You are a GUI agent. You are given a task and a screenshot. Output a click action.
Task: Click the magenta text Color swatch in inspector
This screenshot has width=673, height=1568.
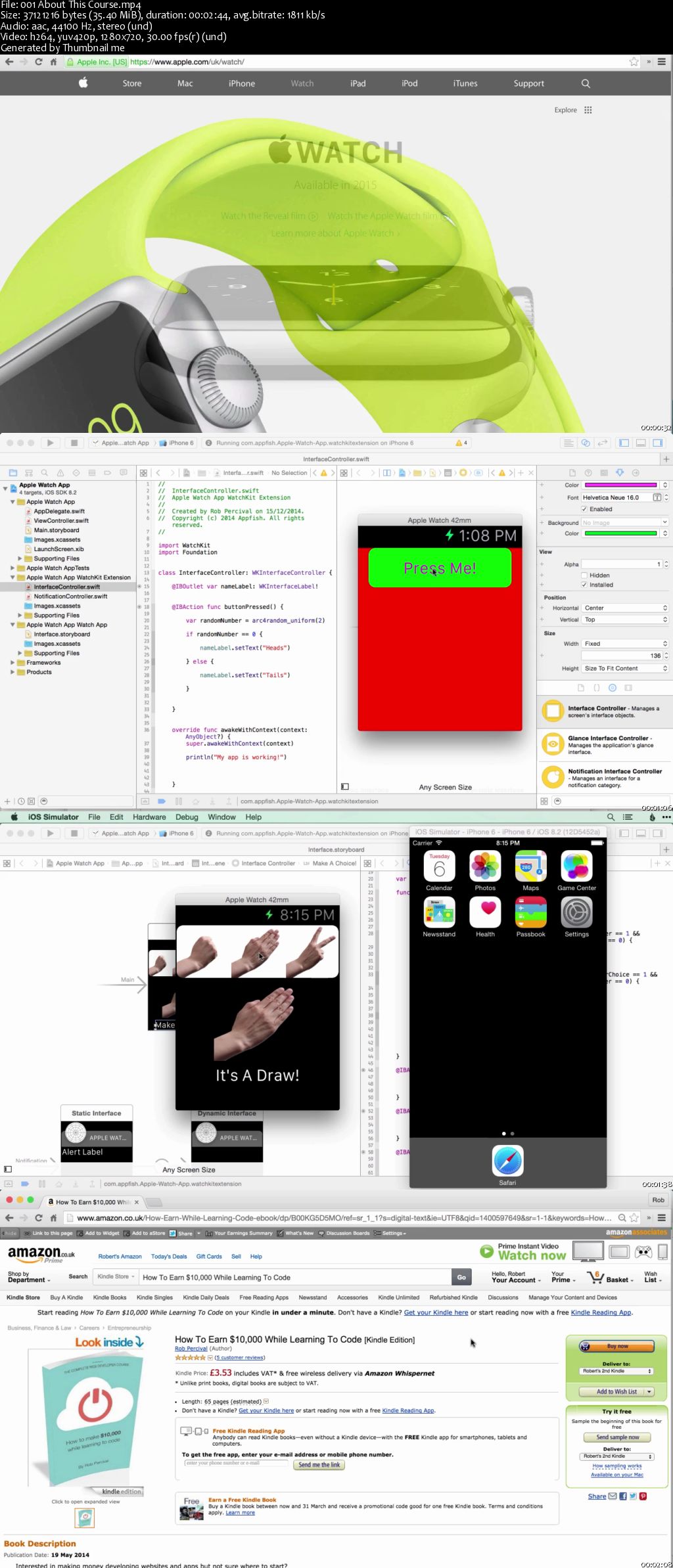[621, 485]
